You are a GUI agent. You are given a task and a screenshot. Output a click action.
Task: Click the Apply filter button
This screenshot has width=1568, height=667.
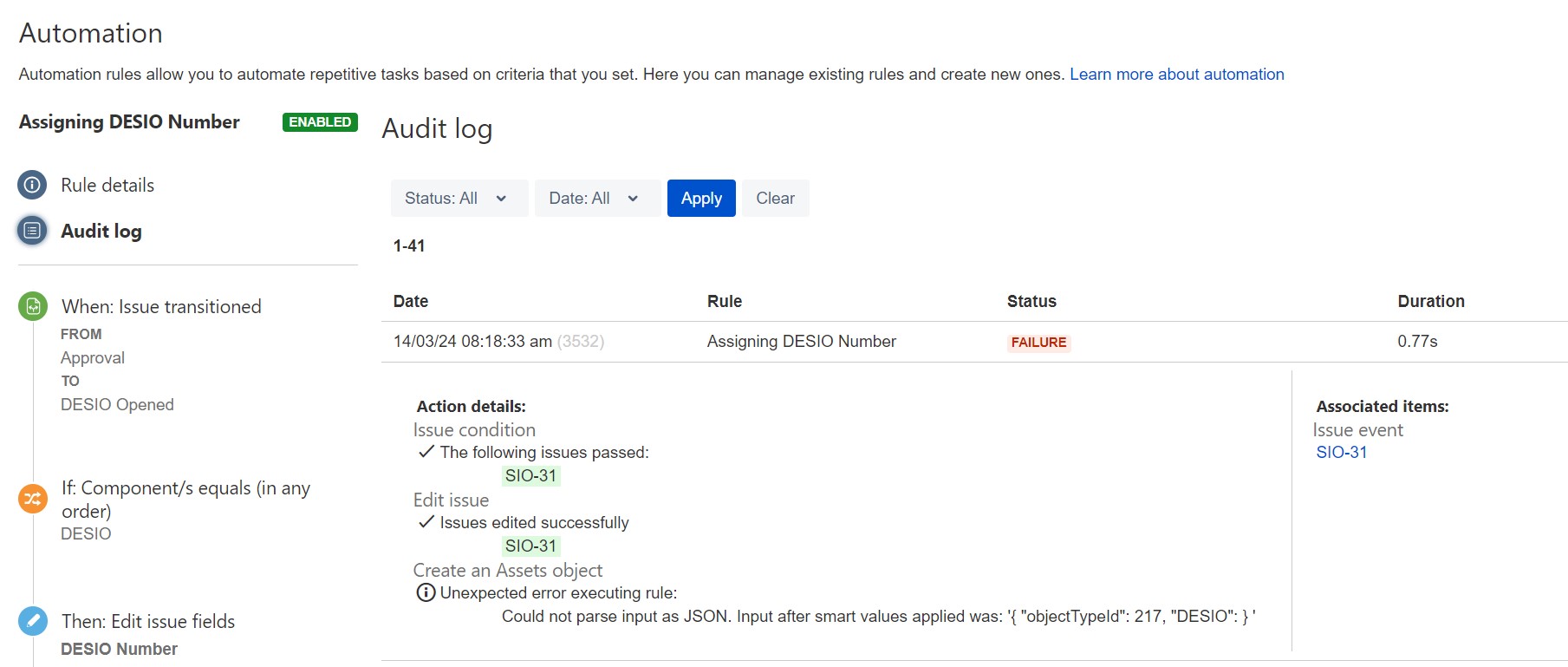pyautogui.click(x=701, y=198)
